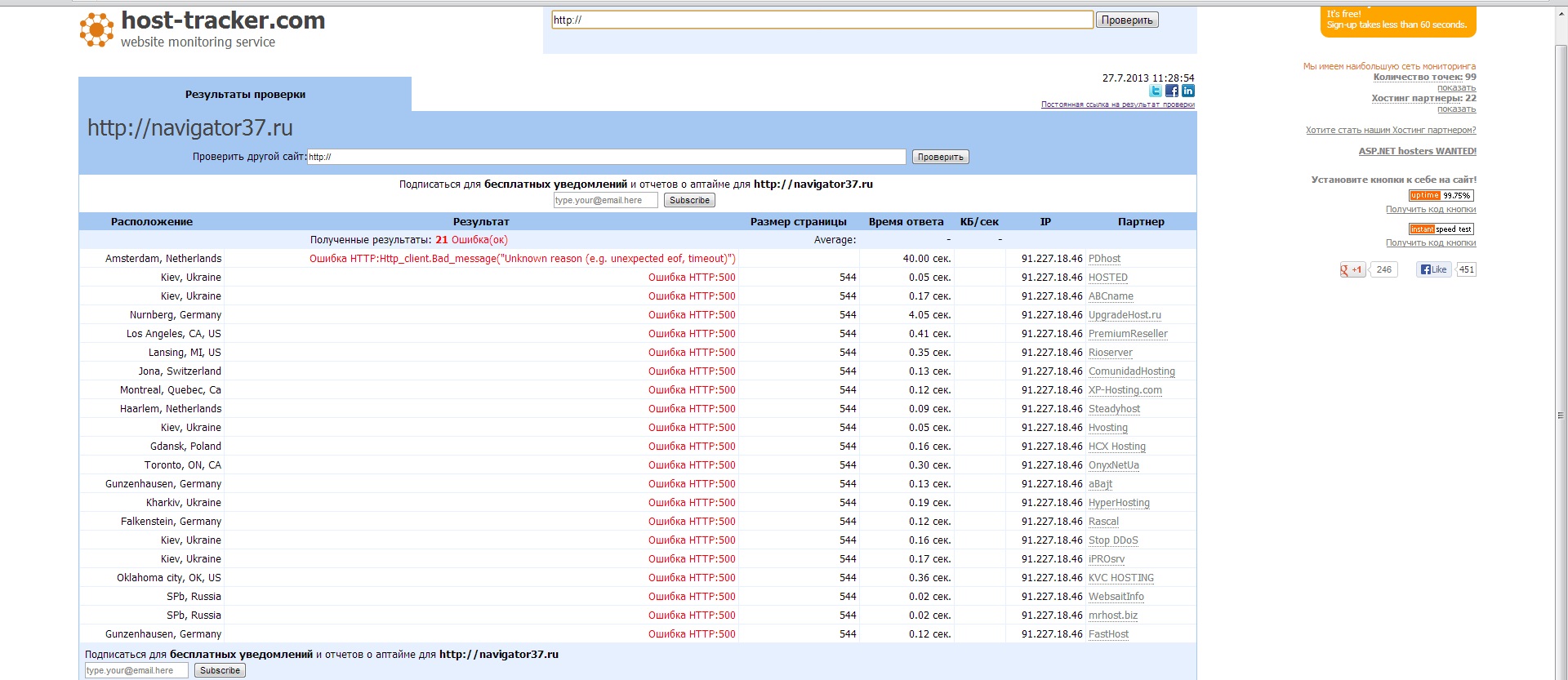Click the Количество точек: 99 link
1568x680 pixels.
(x=1424, y=77)
